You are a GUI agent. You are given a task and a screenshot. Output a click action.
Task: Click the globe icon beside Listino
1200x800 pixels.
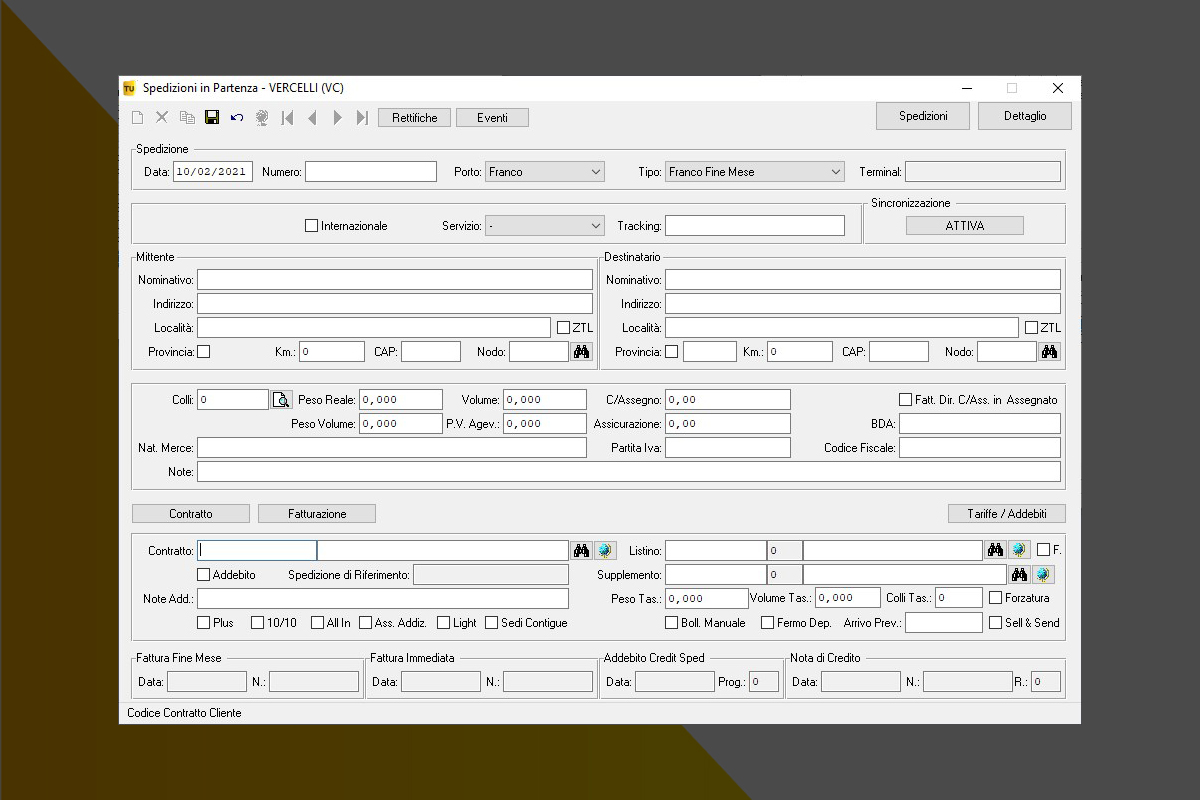tap(1019, 550)
